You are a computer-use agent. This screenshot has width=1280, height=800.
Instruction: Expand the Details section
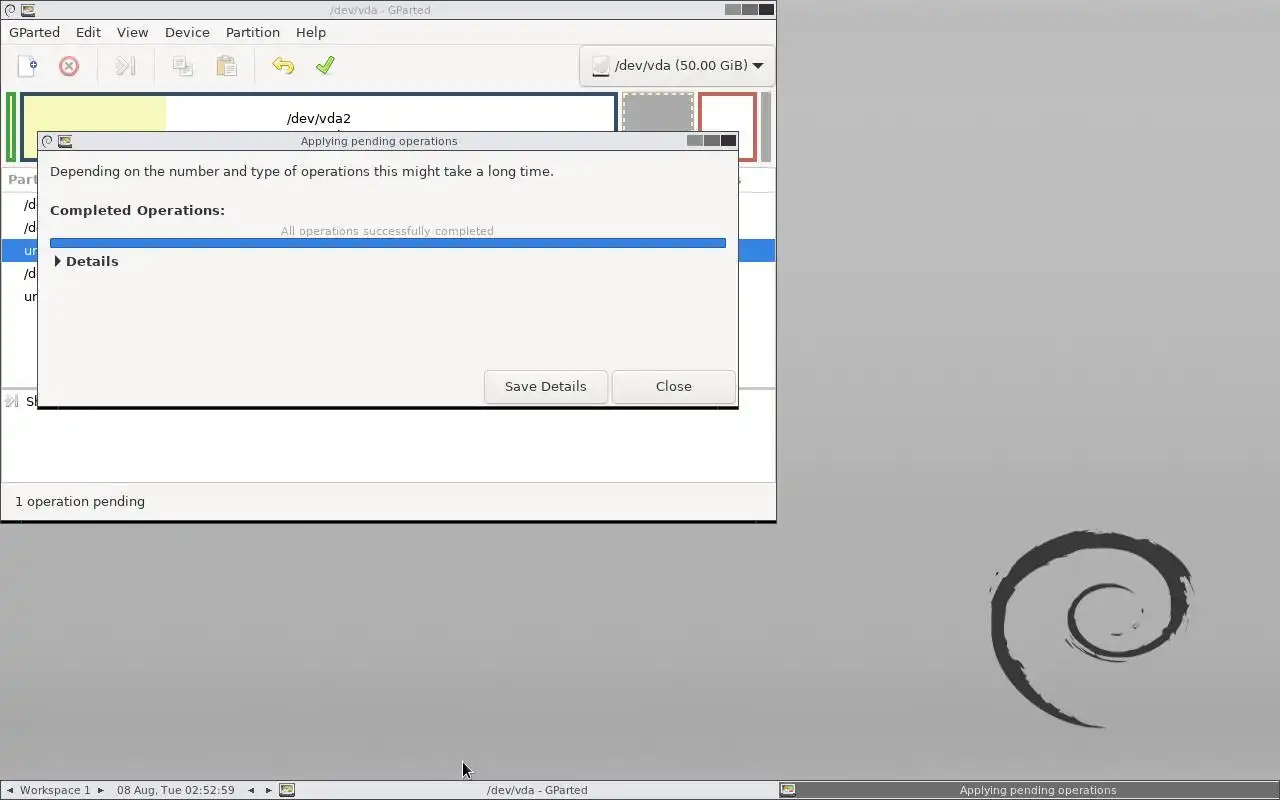(x=86, y=261)
